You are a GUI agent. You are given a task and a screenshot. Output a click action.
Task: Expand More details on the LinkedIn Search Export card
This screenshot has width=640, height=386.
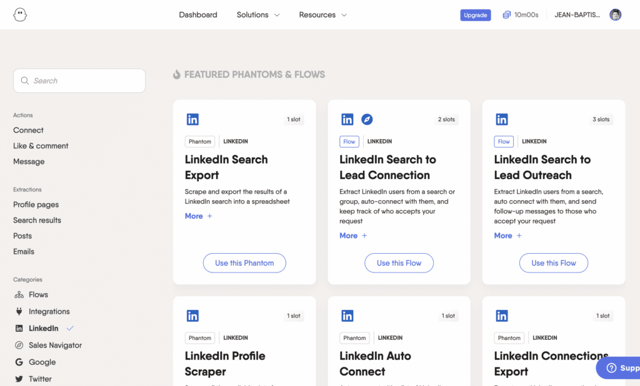point(198,216)
